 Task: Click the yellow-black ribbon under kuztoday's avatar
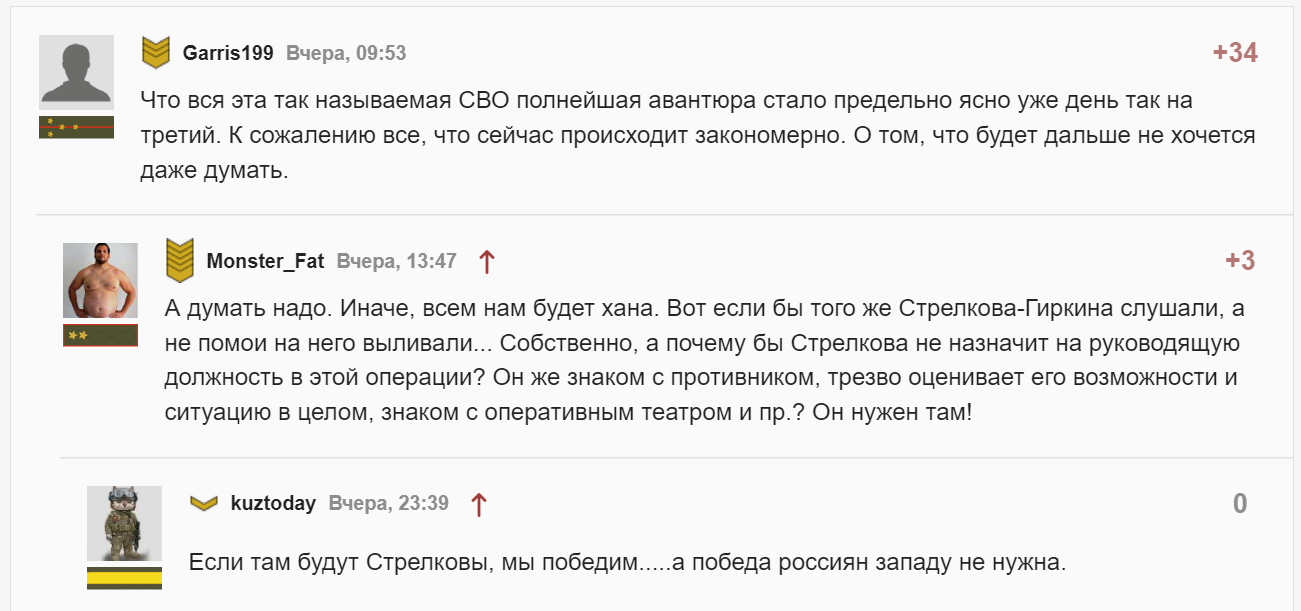tap(124, 578)
